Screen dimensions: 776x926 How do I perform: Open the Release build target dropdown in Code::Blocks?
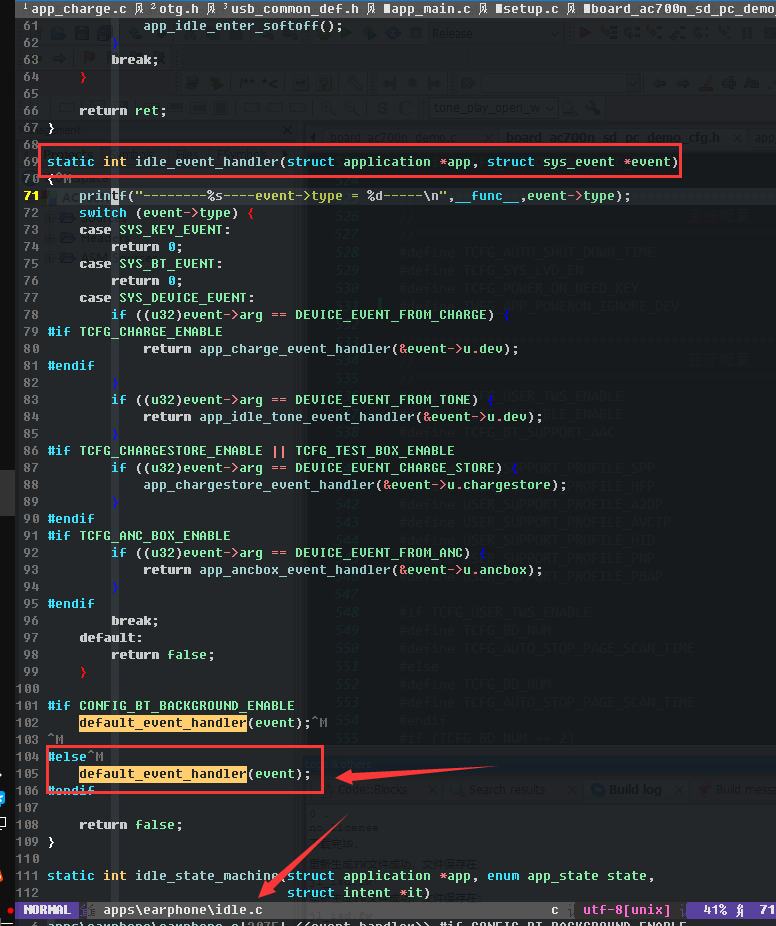(494, 34)
